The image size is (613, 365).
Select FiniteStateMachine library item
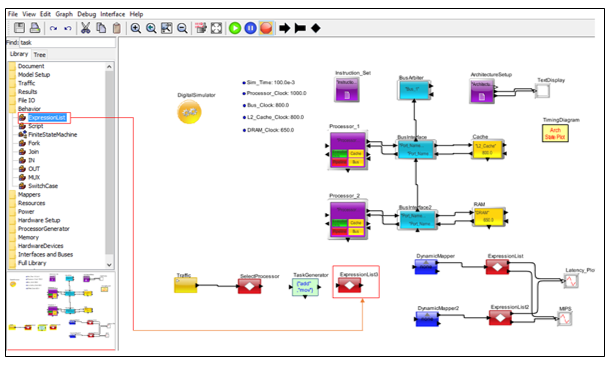[x=52, y=135]
